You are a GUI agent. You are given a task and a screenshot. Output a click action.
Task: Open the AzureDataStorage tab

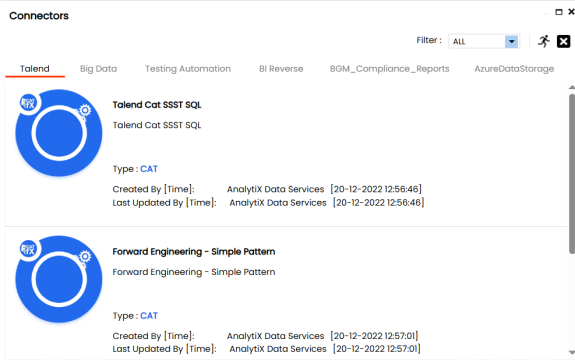coord(514,69)
